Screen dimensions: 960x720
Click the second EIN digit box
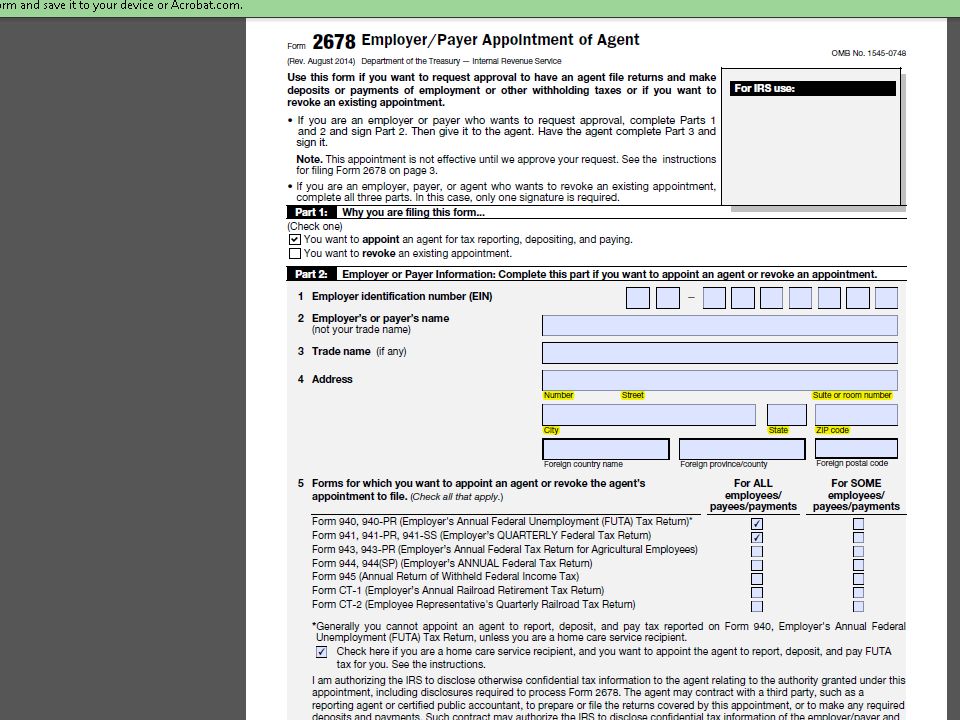[x=668, y=298]
